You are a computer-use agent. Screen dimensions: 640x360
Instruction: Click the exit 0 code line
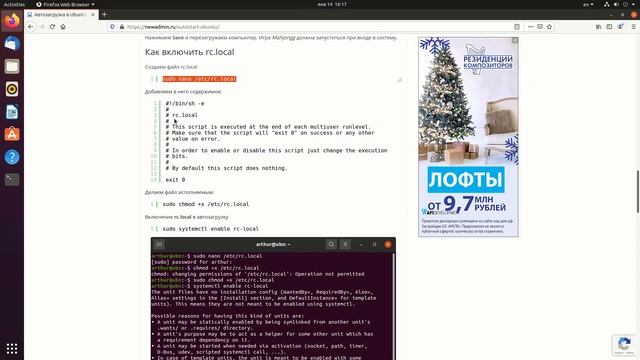click(175, 180)
